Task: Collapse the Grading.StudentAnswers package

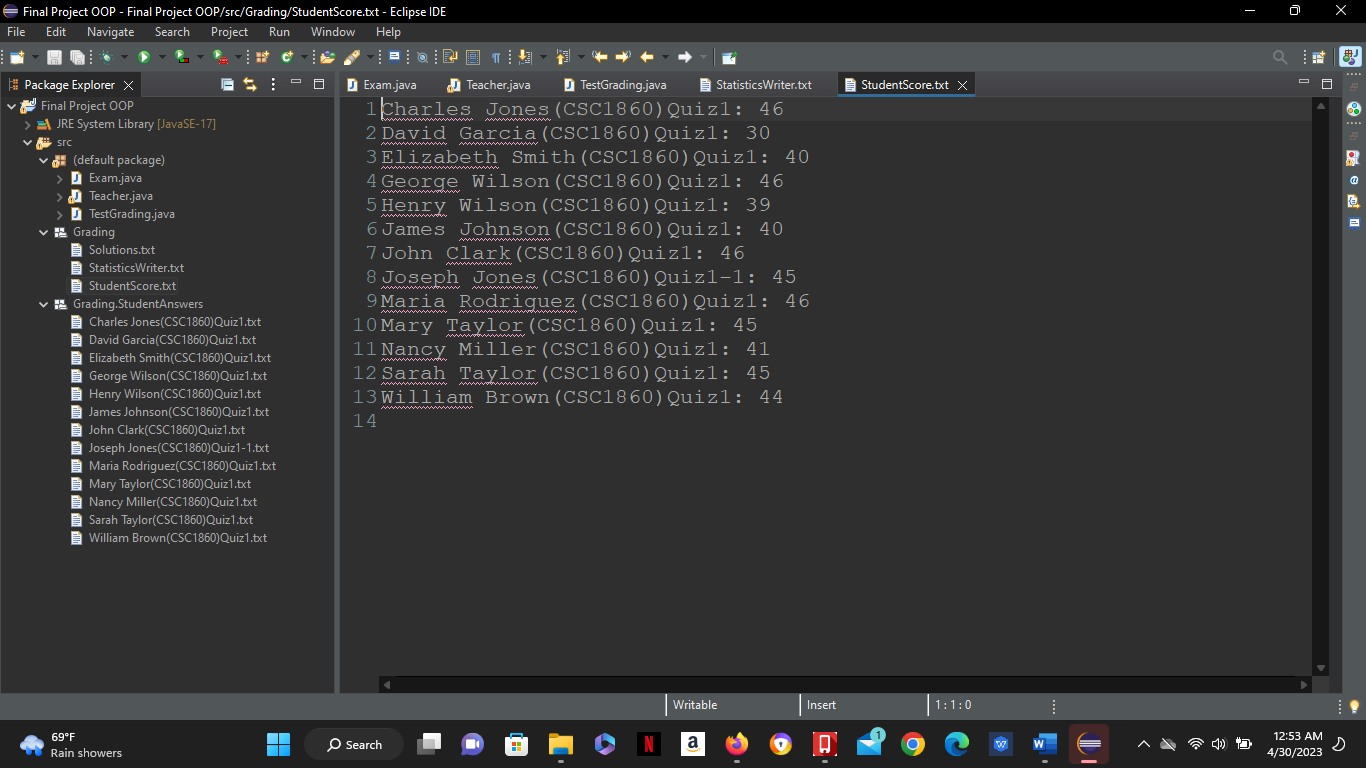Action: pos(44,304)
